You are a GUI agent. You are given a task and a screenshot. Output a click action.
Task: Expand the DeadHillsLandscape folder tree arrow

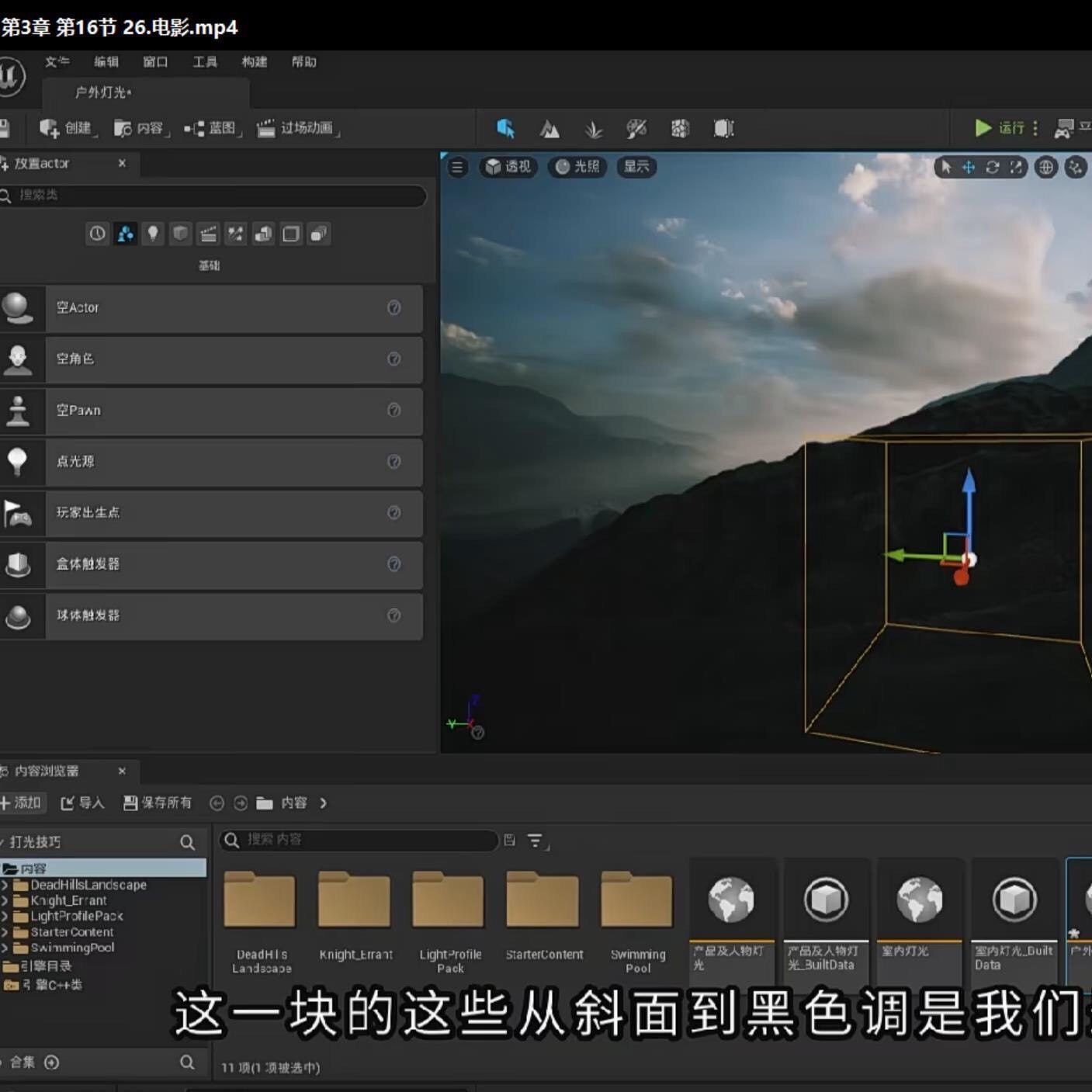tap(5, 885)
